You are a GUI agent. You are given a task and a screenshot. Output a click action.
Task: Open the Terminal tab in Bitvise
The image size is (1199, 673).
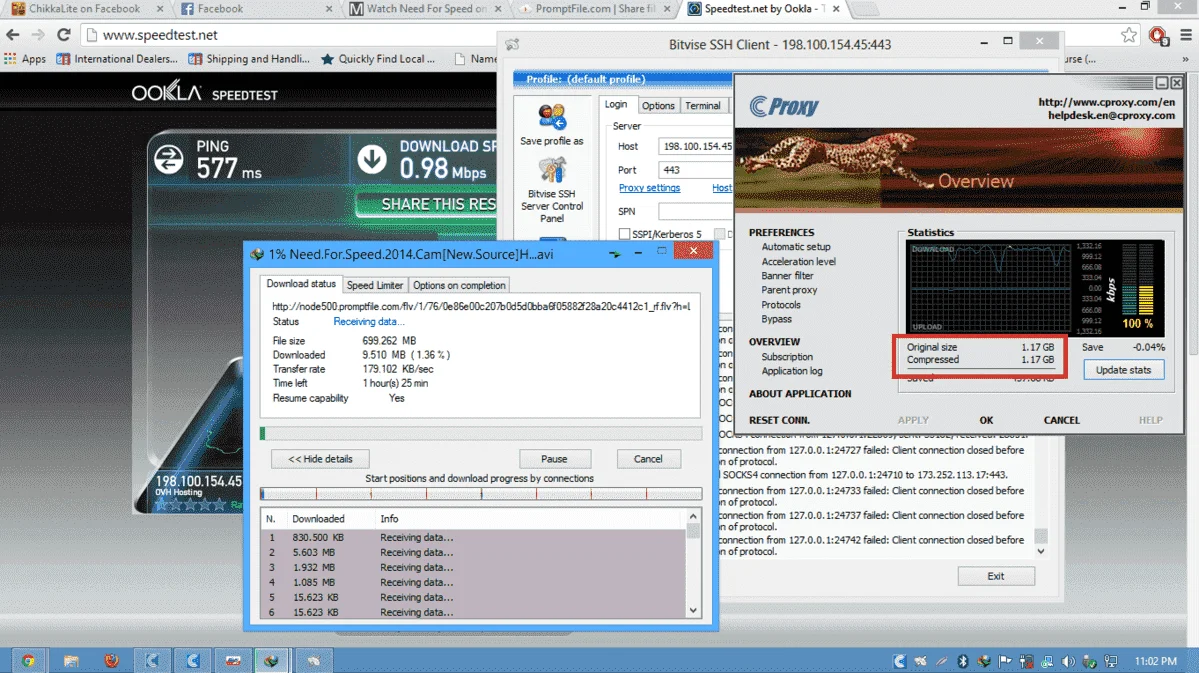pyautogui.click(x=703, y=106)
